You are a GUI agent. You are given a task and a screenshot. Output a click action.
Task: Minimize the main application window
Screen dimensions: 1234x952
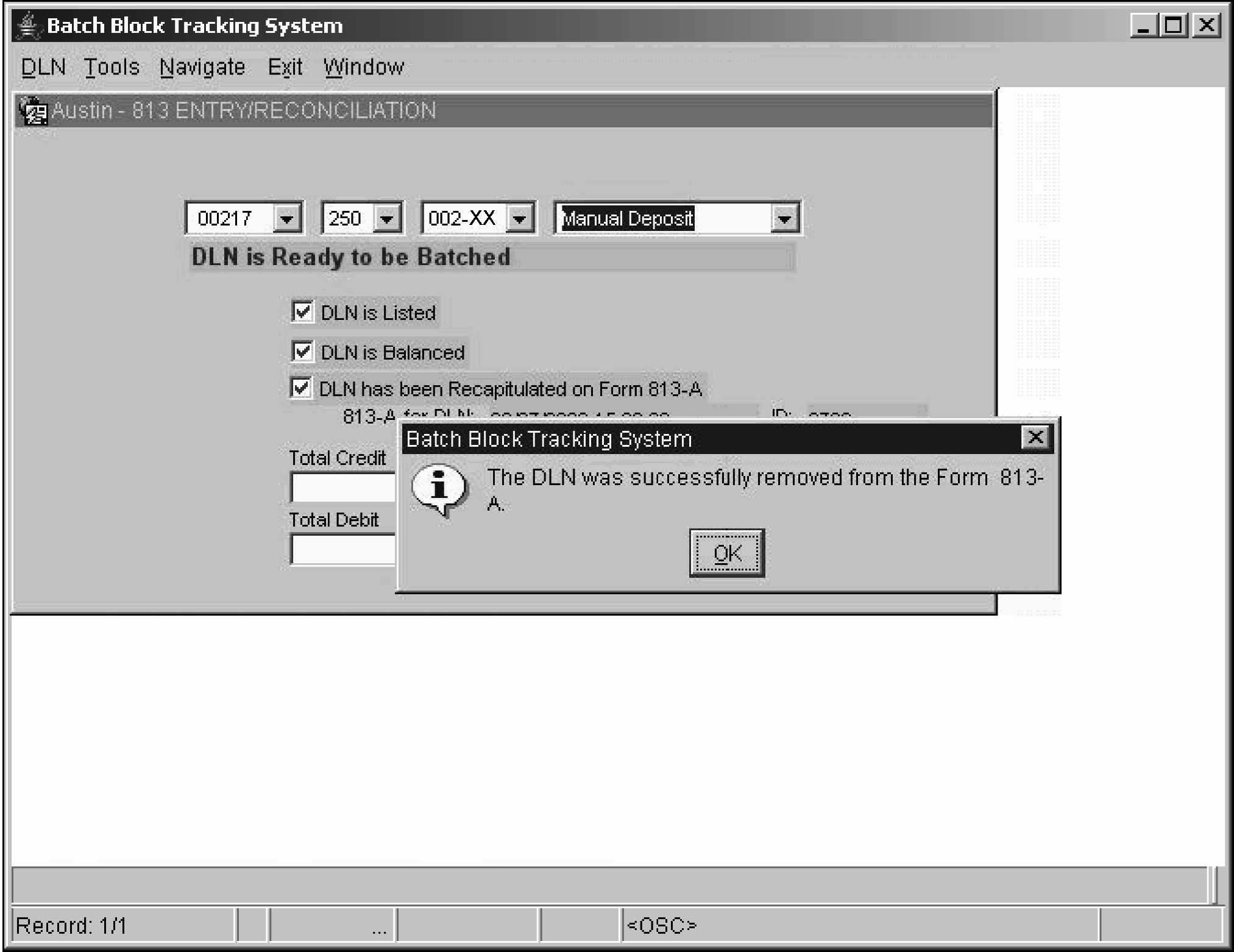click(x=1144, y=26)
